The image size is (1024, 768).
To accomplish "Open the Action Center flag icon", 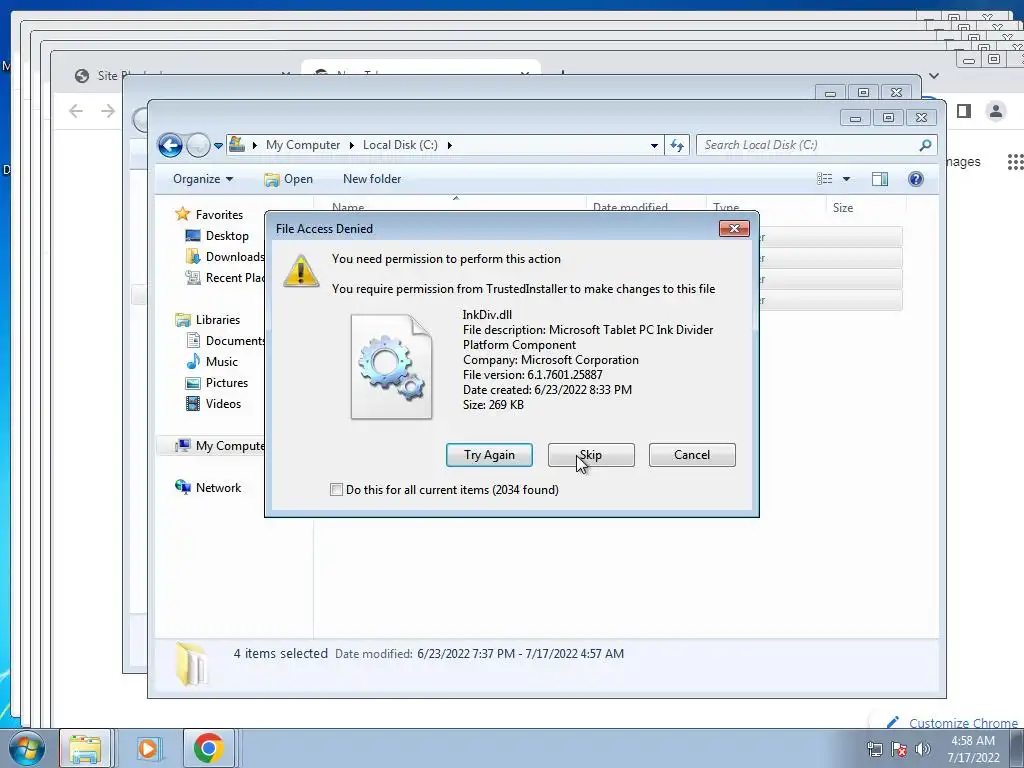I will pos(899,749).
